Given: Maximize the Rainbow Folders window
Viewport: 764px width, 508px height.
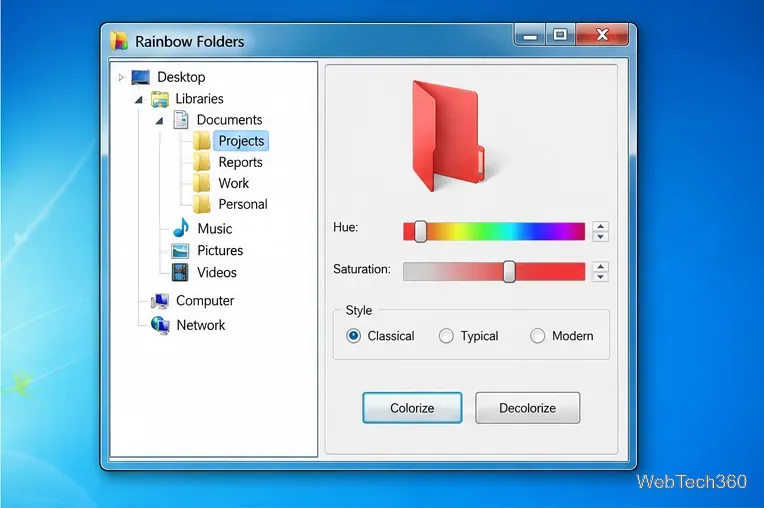Looking at the screenshot, I should (x=560, y=35).
